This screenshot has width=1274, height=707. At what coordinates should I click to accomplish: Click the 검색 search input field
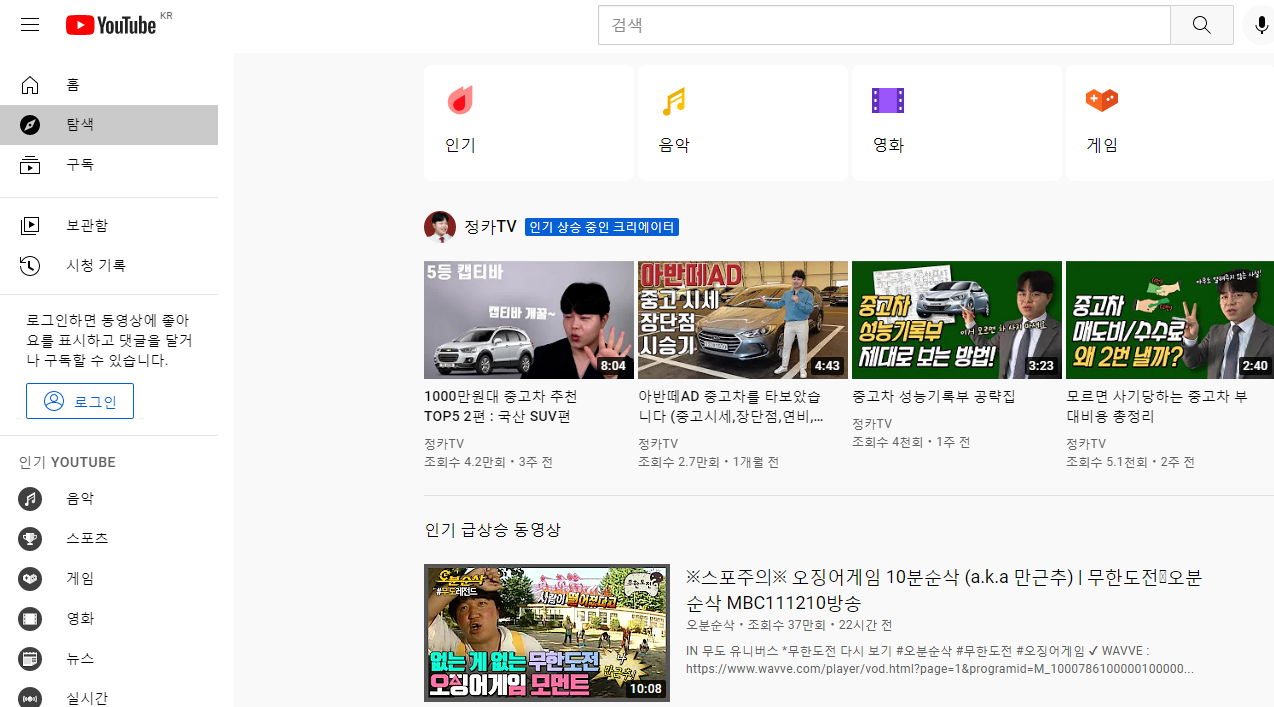click(884, 25)
